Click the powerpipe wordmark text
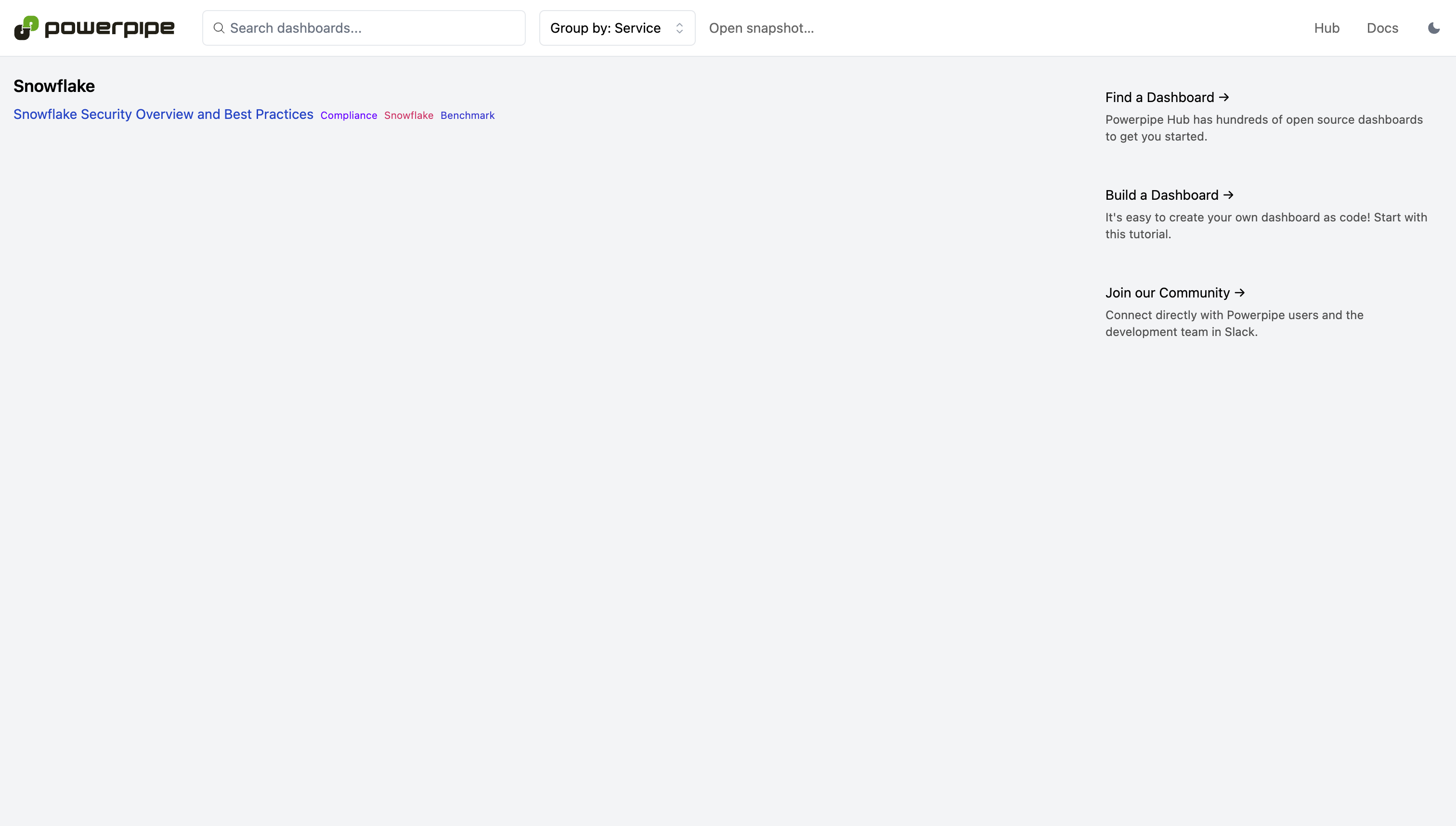1456x826 pixels. pyautogui.click(x=109, y=28)
